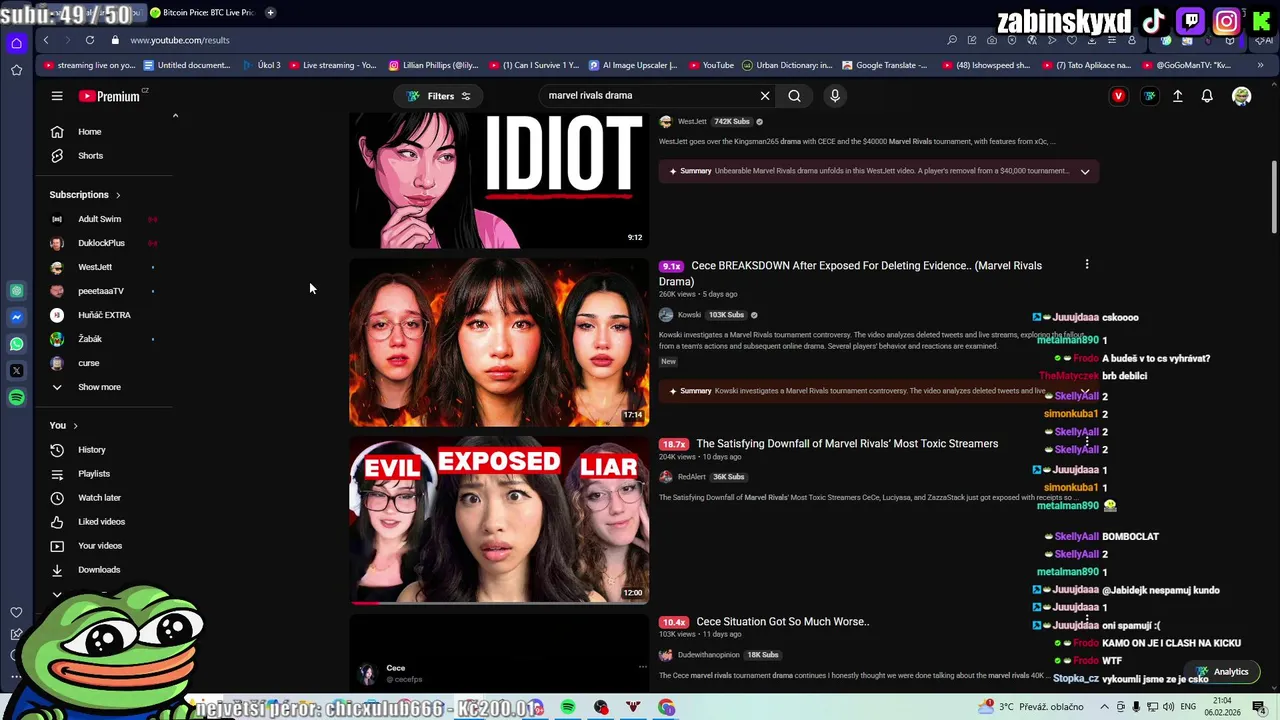Viewport: 1280px width, 720px height.
Task: Open more options for the Cece BREAKSDOWN video
Action: click(1087, 265)
